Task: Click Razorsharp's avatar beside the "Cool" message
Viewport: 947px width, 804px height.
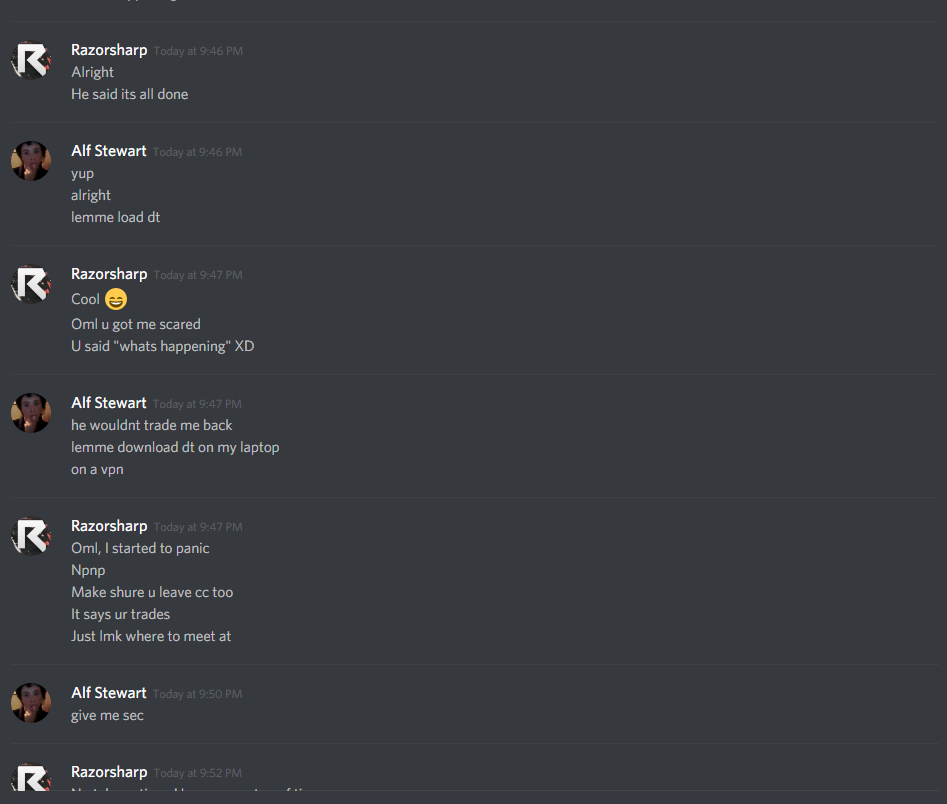Action: coord(31,284)
